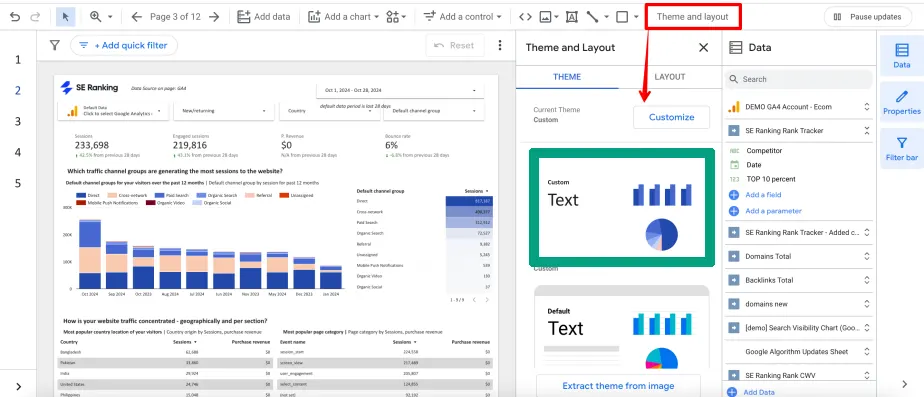This screenshot has width=924, height=397.
Task: Expand Domains Total data source
Action: pyautogui.click(x=866, y=256)
